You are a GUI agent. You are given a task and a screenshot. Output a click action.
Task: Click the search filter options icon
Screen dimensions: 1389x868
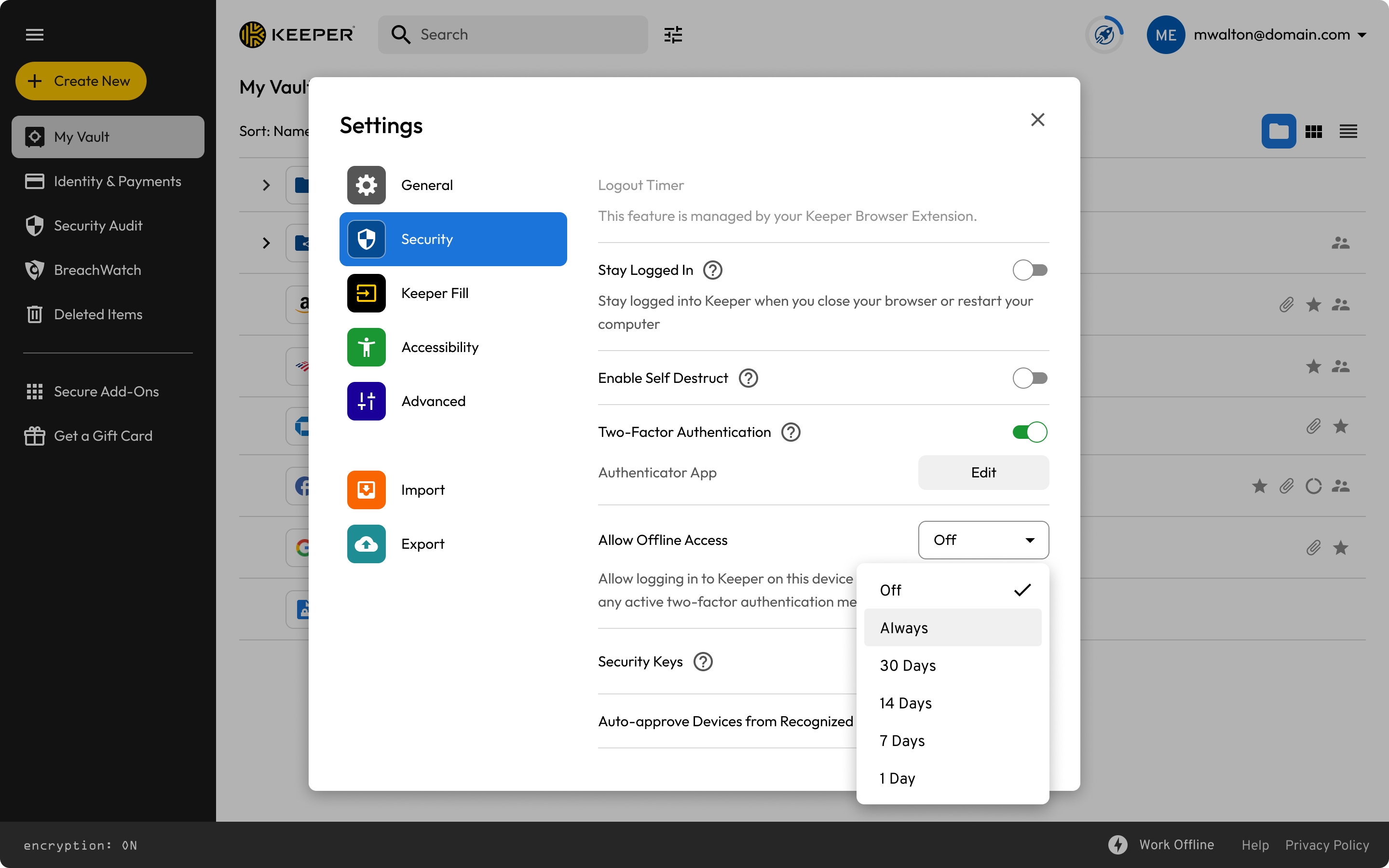[673, 34]
